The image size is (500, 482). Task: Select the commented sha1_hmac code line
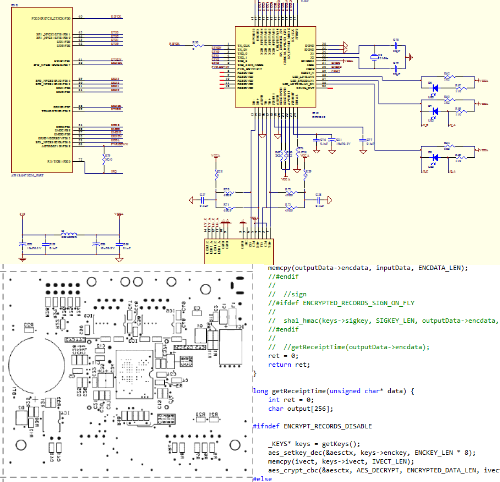[383, 321]
